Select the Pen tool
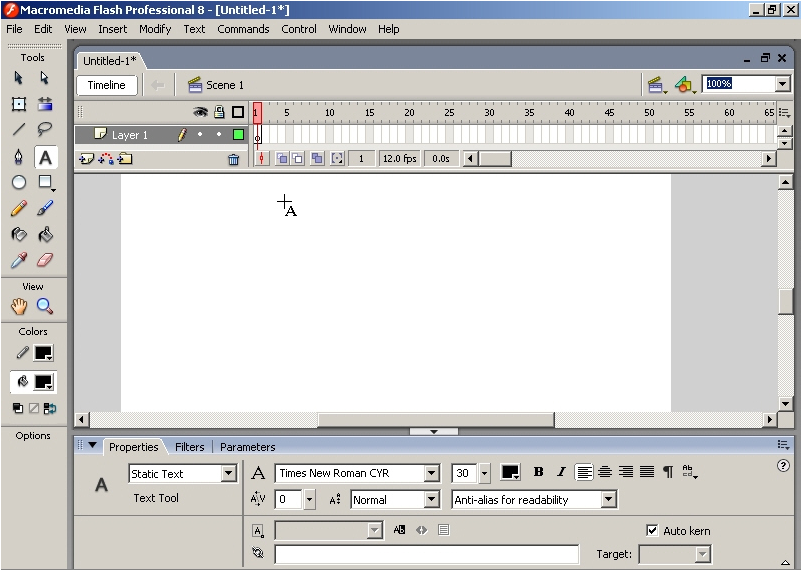Image resolution: width=805 pixels, height=570 pixels. click(19, 157)
